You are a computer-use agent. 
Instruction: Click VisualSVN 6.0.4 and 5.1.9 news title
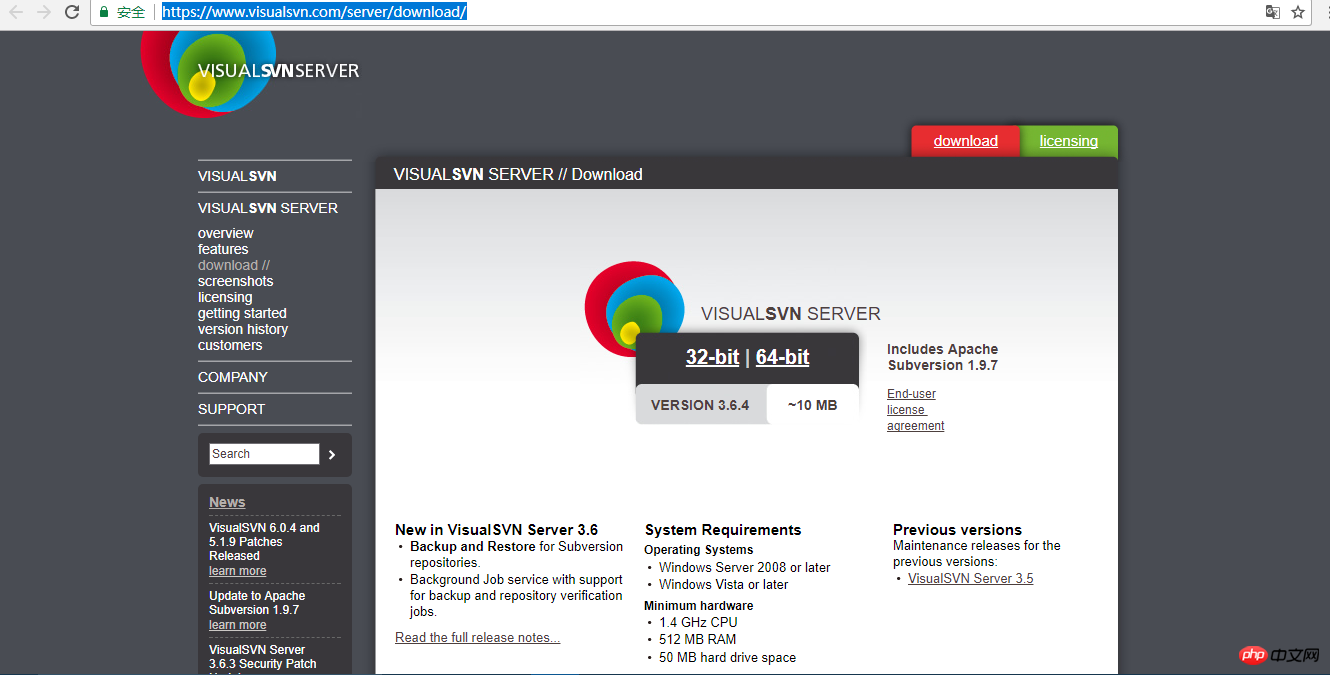point(264,542)
